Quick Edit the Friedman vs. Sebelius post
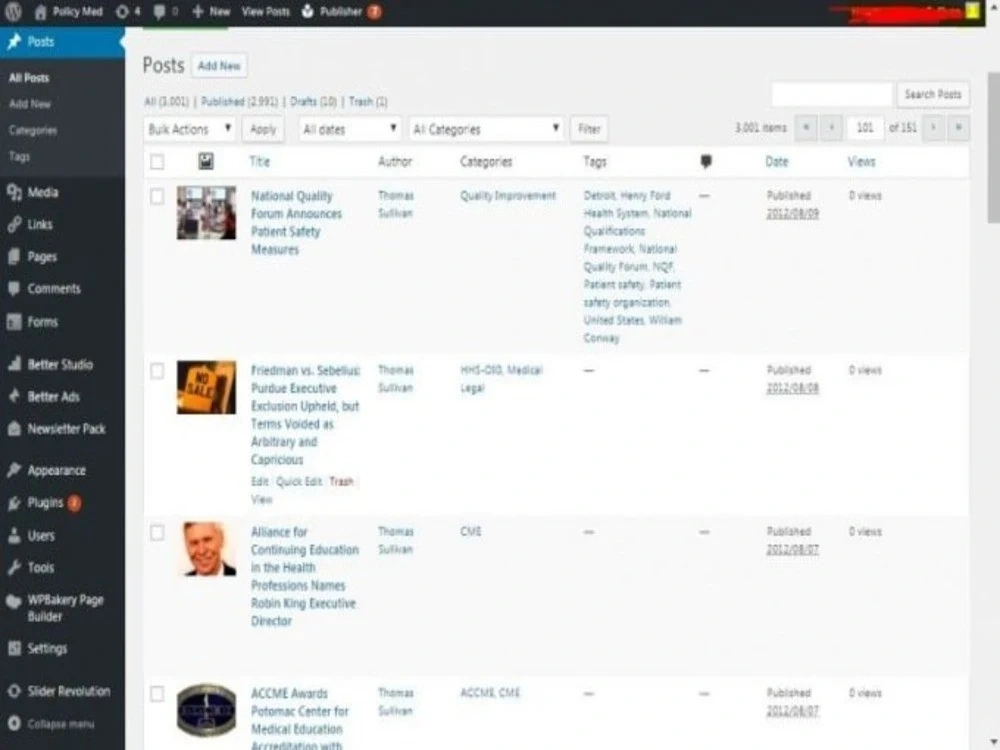 [299, 482]
